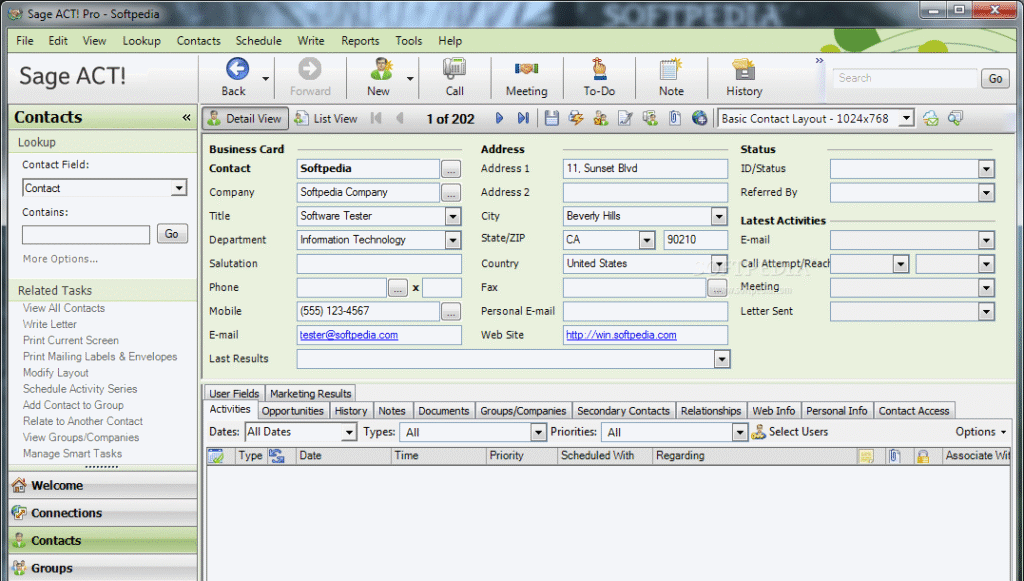Click the New contact icon

pos(380,69)
